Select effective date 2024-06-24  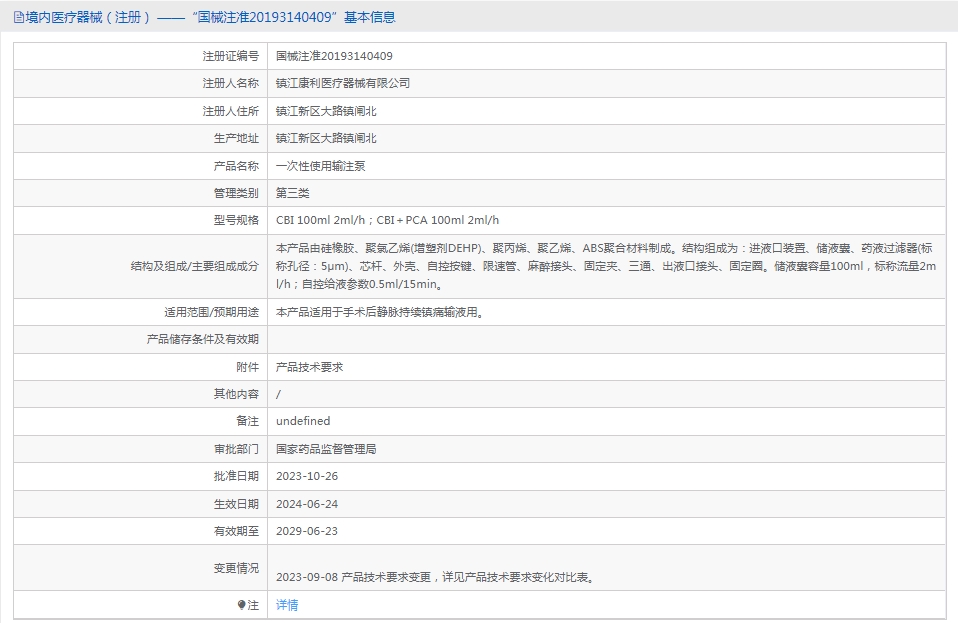point(307,504)
